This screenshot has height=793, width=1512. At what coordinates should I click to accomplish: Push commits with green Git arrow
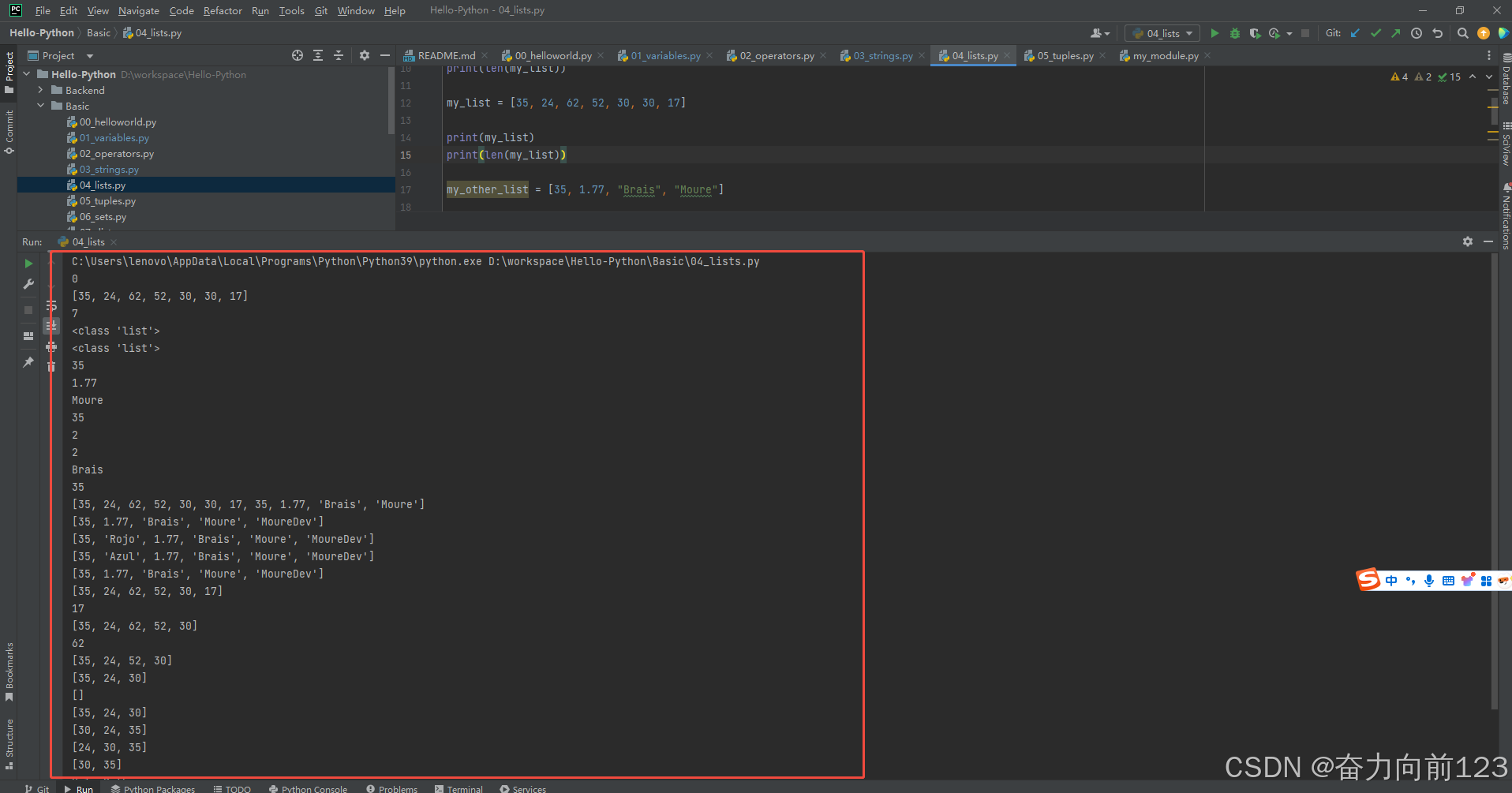[x=1395, y=33]
